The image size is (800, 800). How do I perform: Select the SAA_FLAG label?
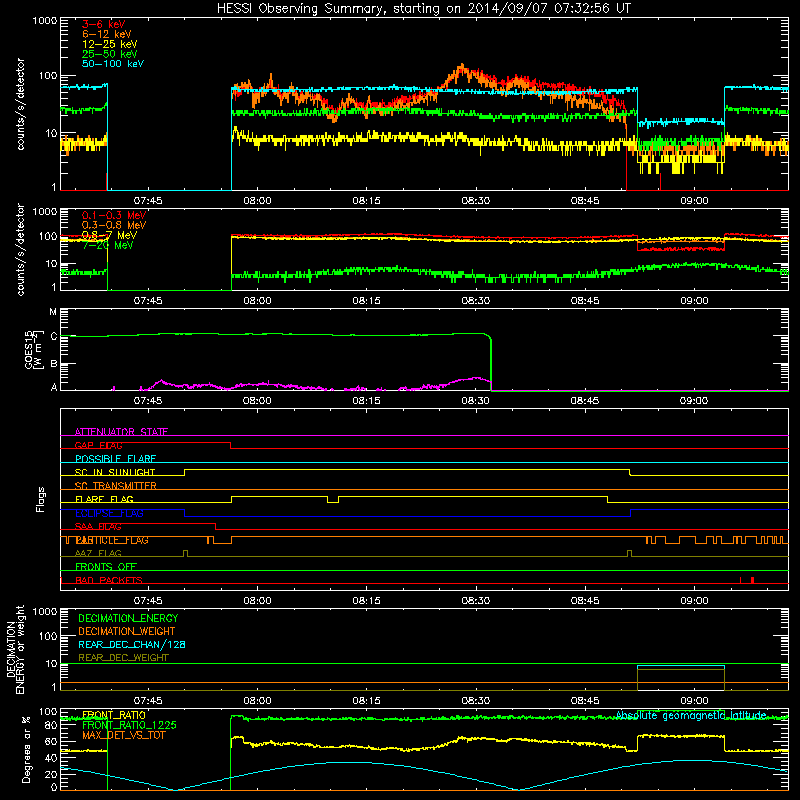tap(98, 527)
